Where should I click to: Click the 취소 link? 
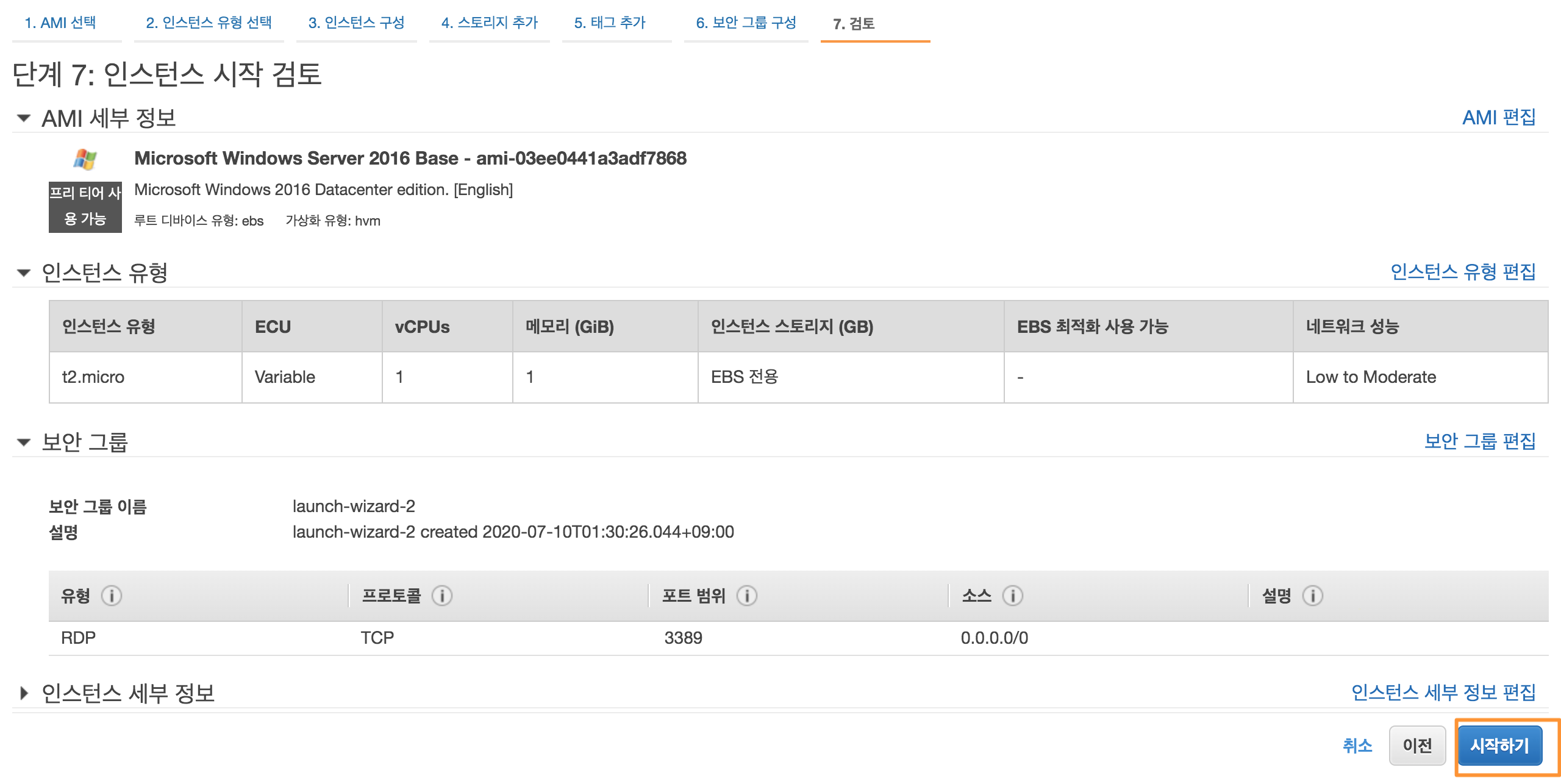[x=1357, y=745]
